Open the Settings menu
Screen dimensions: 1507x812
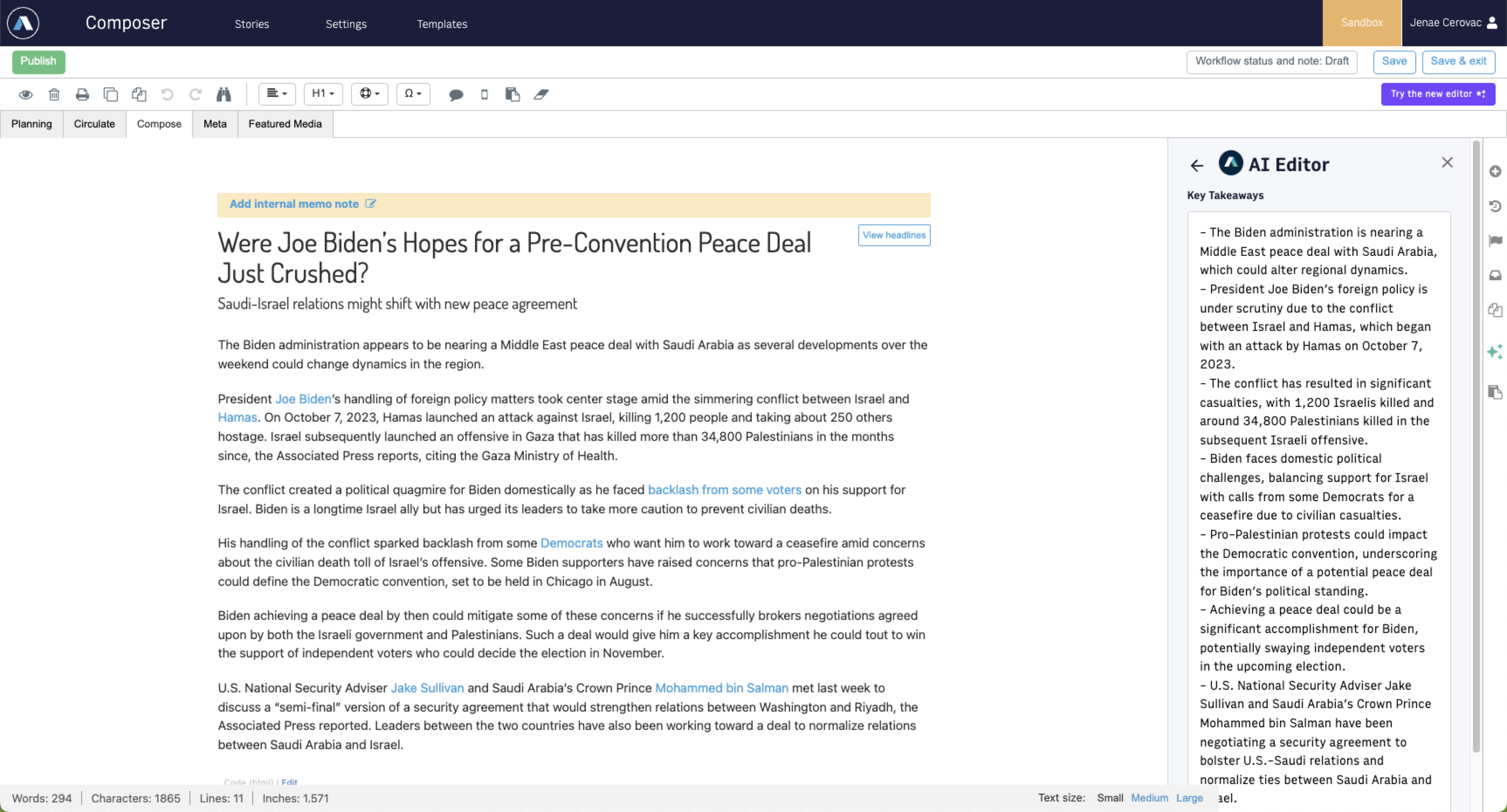346,24
